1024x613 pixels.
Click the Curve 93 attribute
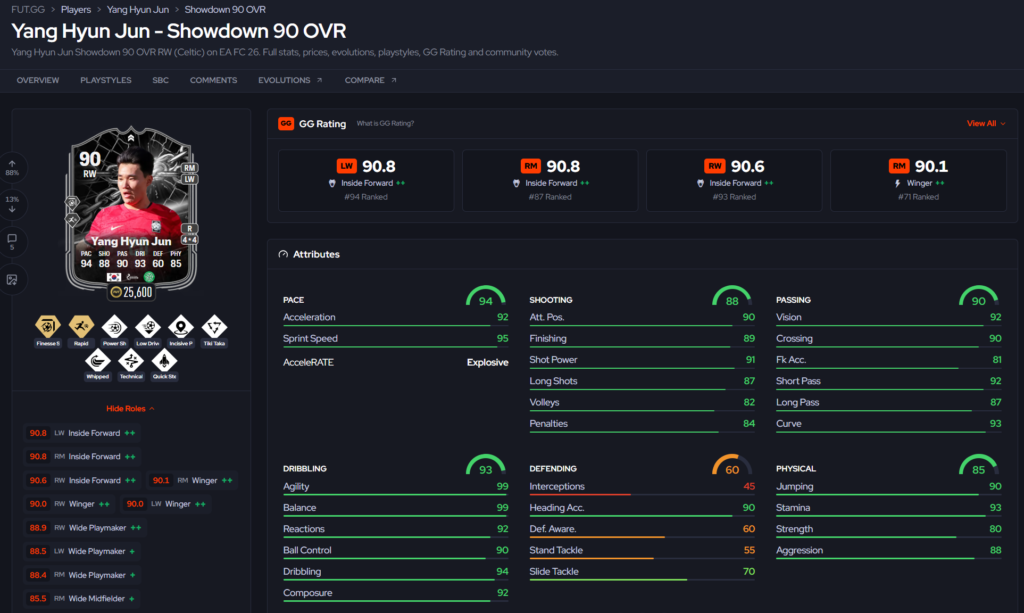pyautogui.click(x=889, y=425)
